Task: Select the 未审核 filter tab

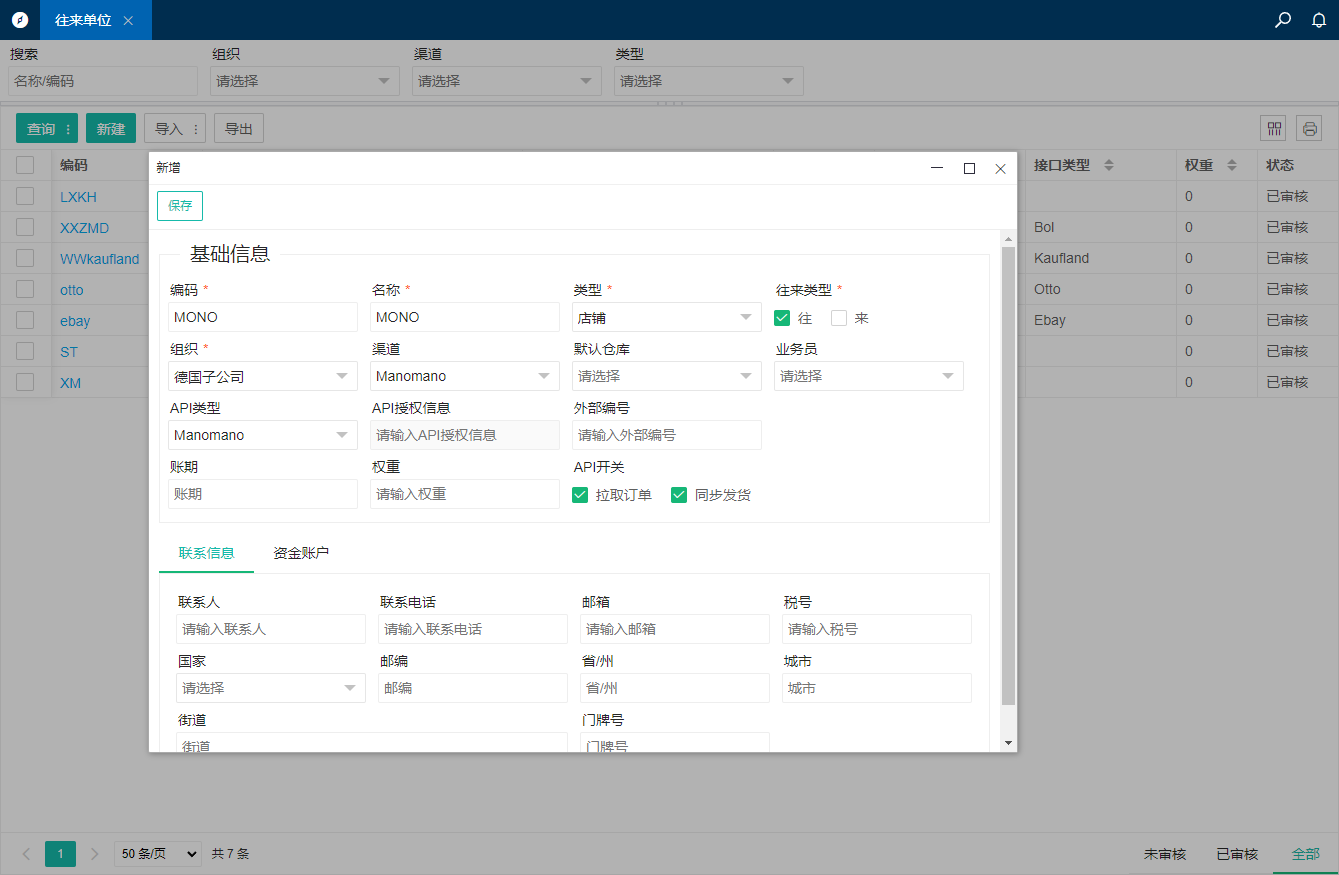Action: click(x=1164, y=854)
